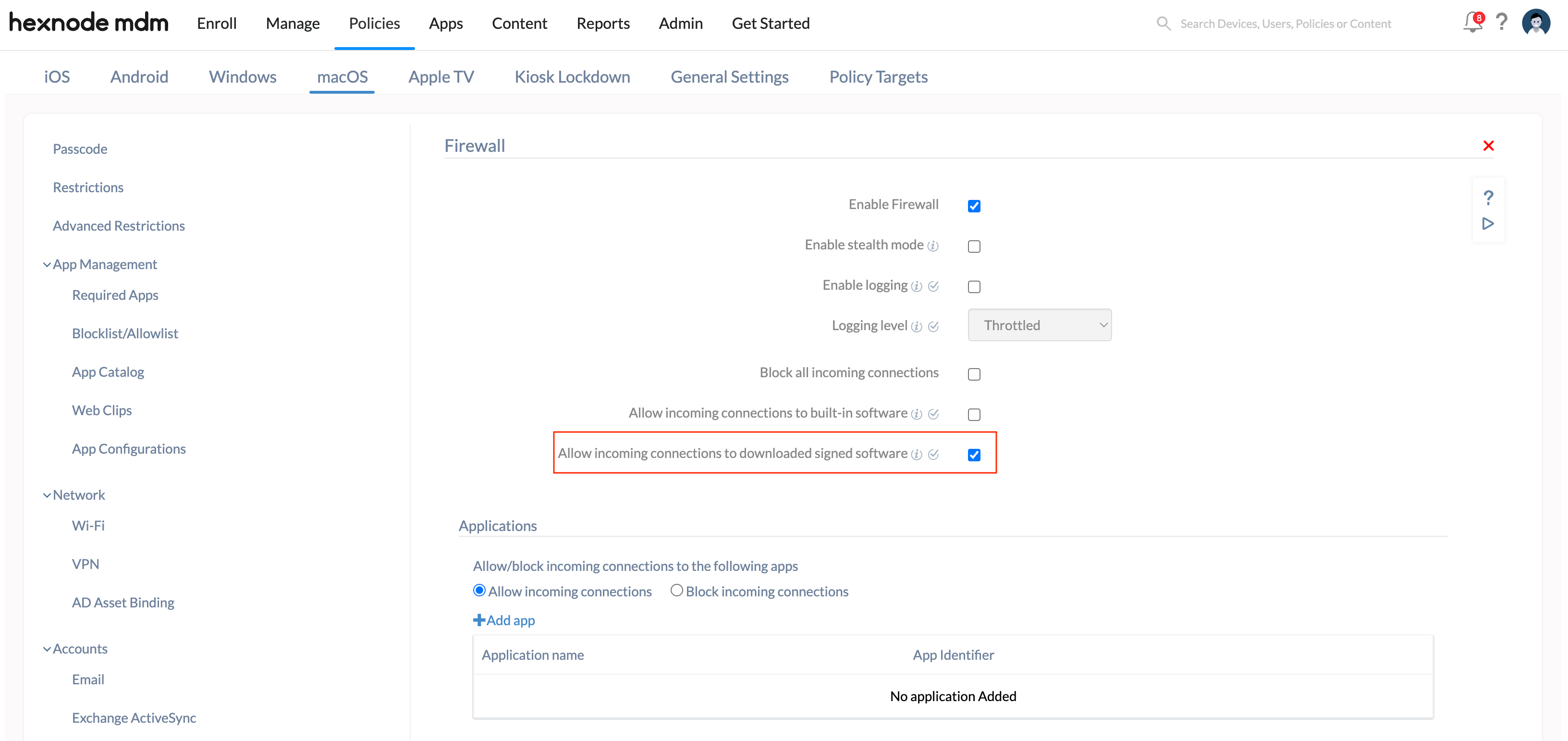The height and width of the screenshot is (741, 1568).
Task: Open the Logging level Throttled dropdown
Action: [1039, 325]
